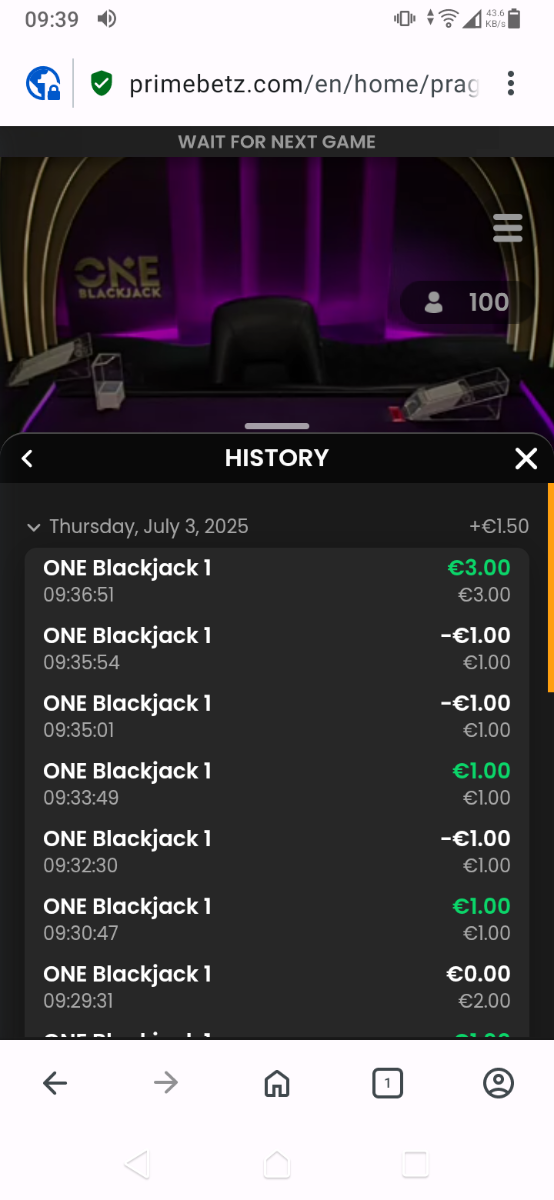Open the tab switcher showing 1 tab

387,1083
